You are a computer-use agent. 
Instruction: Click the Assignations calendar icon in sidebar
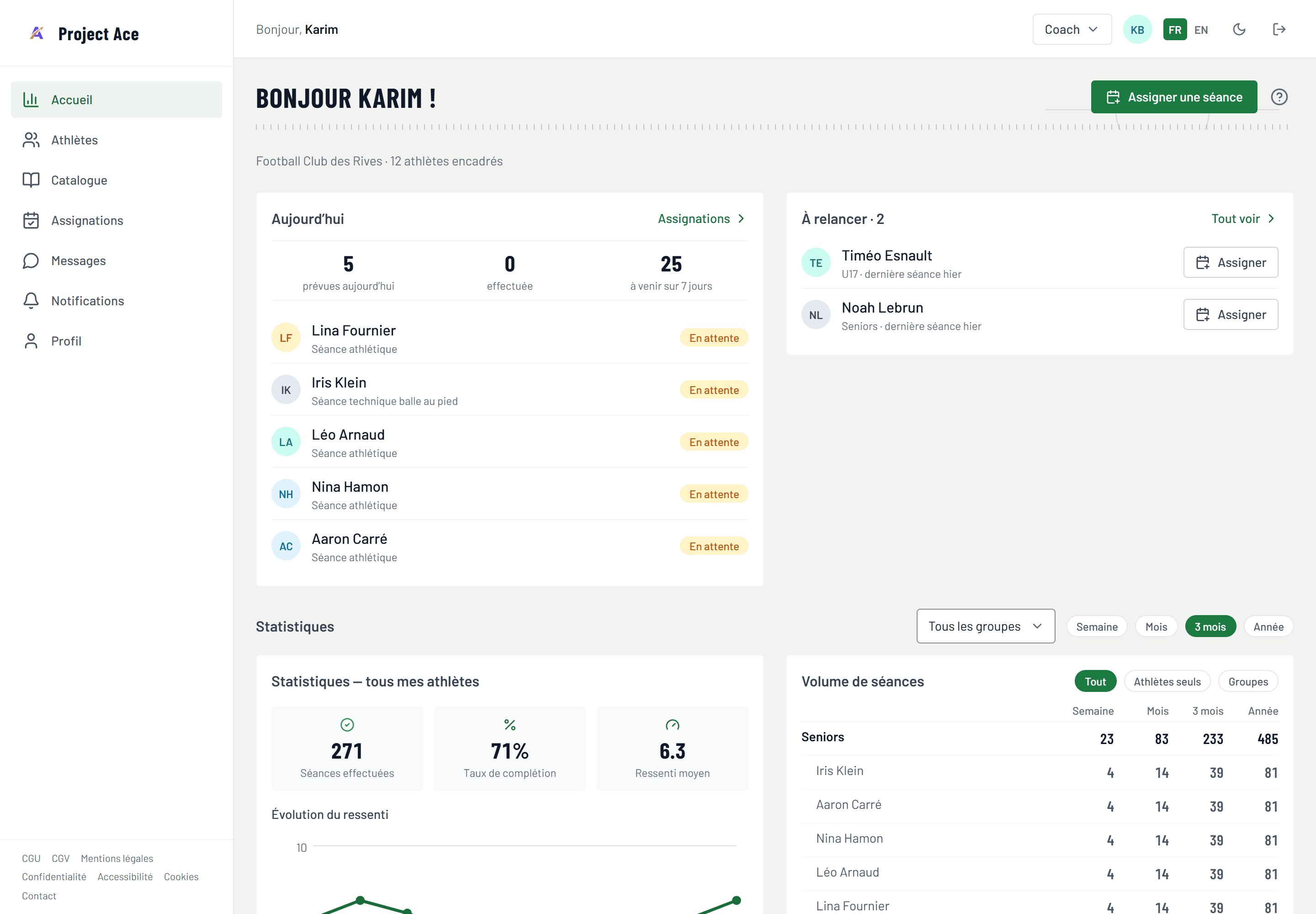[31, 220]
